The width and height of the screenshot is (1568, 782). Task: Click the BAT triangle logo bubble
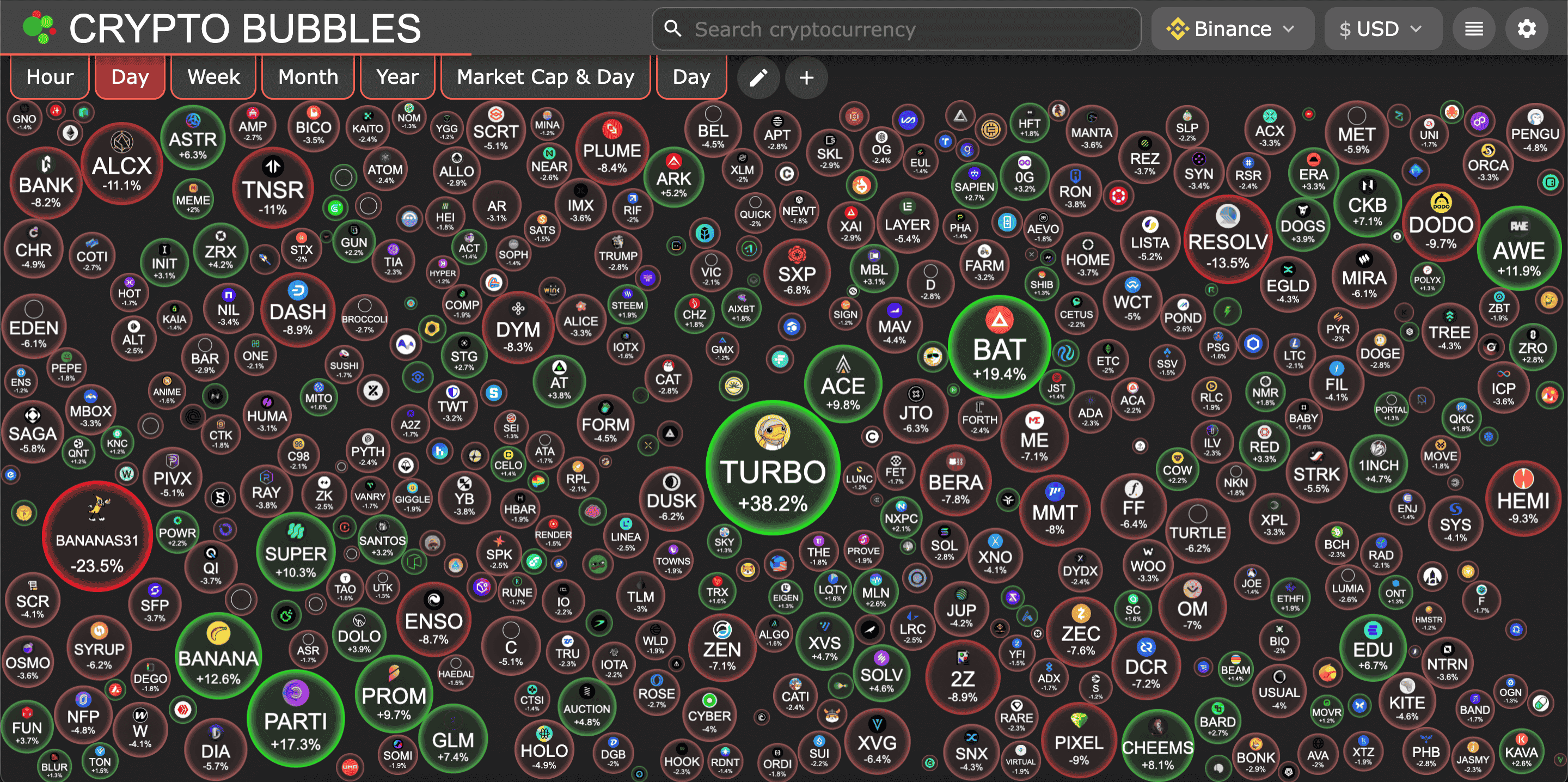pyautogui.click(x=1000, y=320)
